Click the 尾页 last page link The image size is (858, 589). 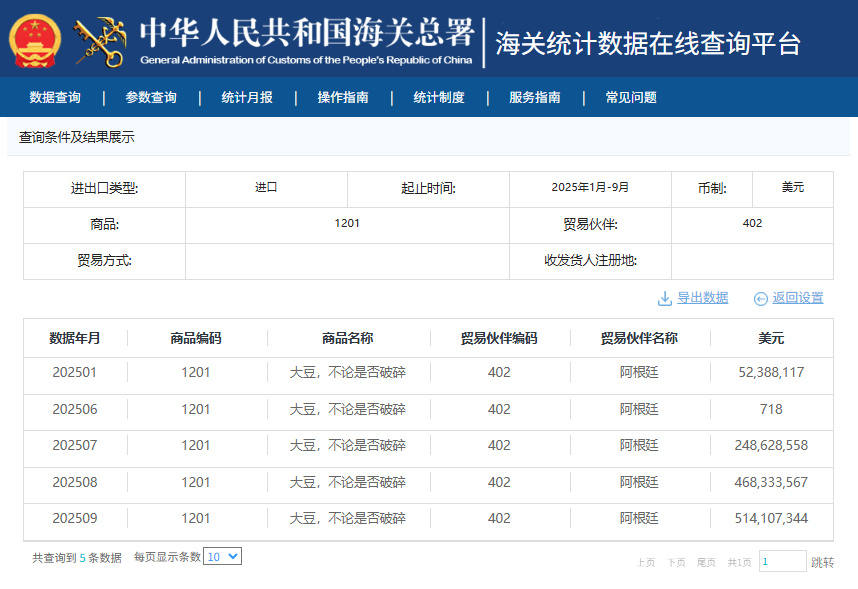[706, 563]
